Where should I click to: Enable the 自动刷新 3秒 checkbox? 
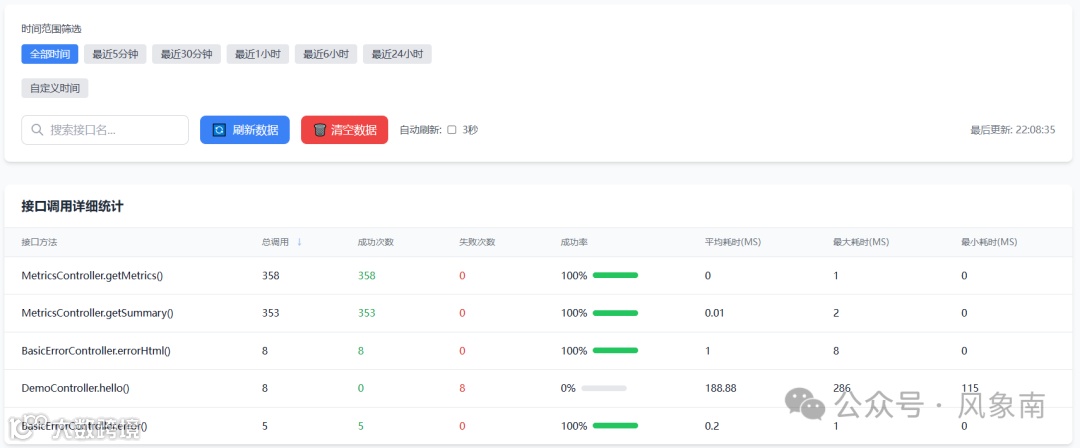click(452, 130)
